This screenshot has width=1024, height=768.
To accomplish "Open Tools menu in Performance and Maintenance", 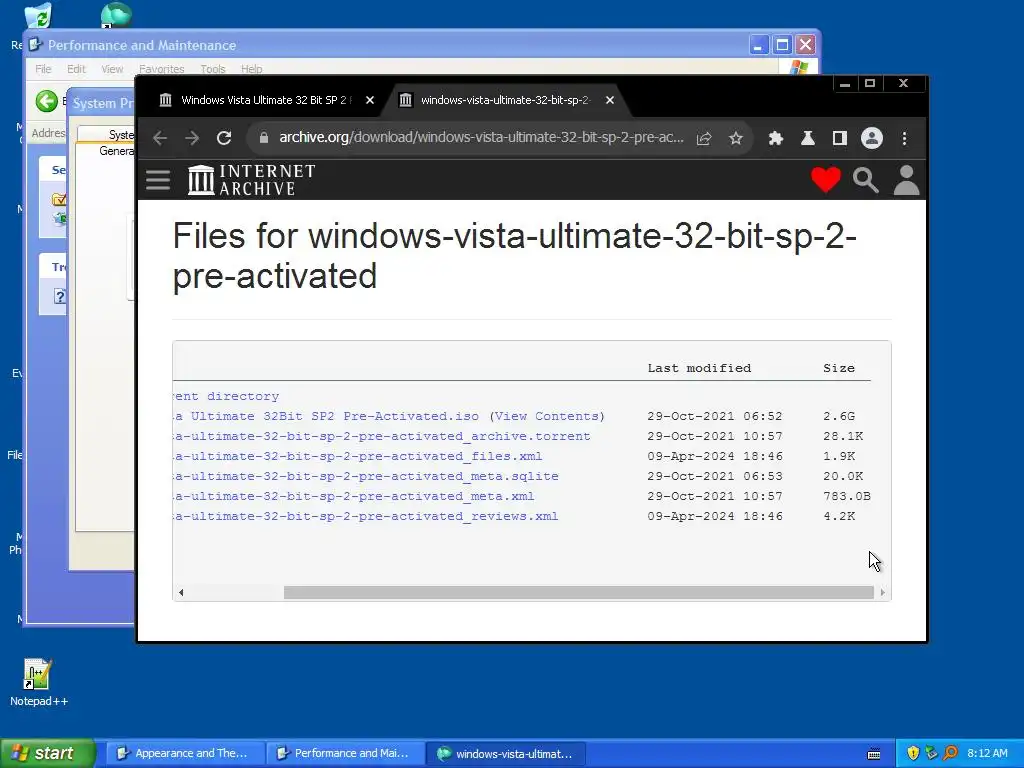I will point(213,69).
